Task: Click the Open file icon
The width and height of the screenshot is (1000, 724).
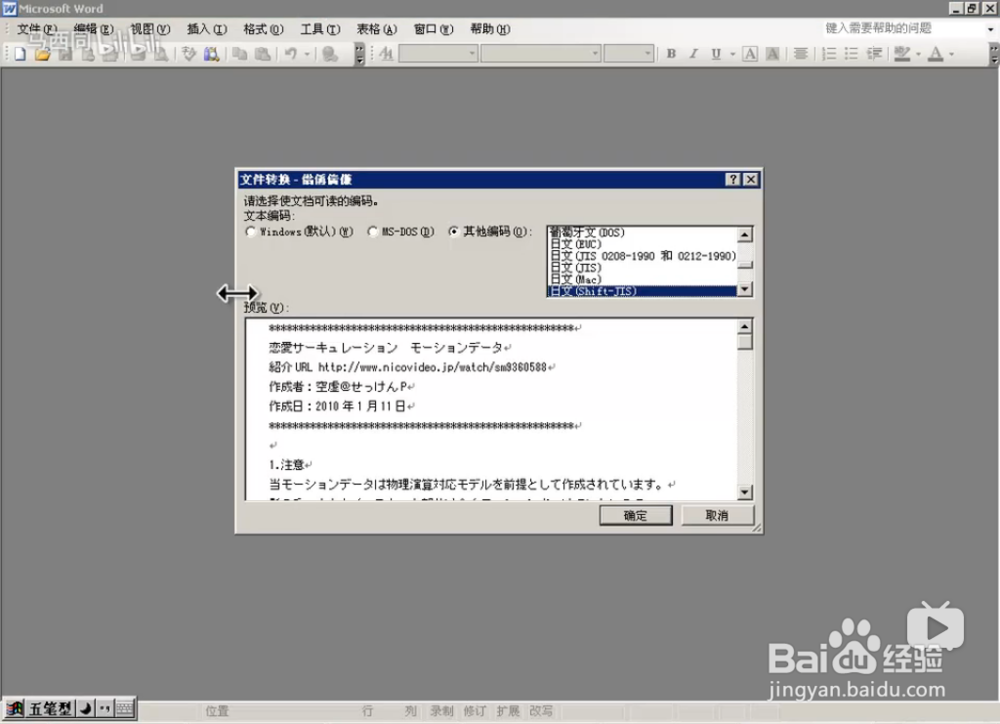Action: click(42, 53)
